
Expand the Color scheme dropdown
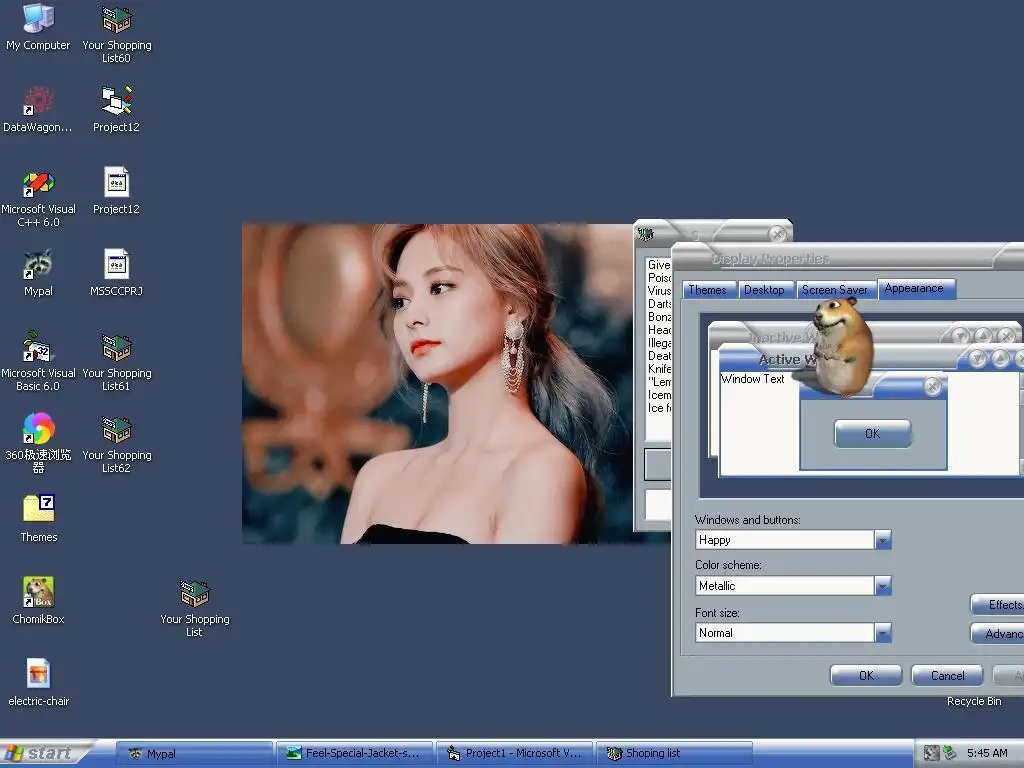(x=882, y=586)
